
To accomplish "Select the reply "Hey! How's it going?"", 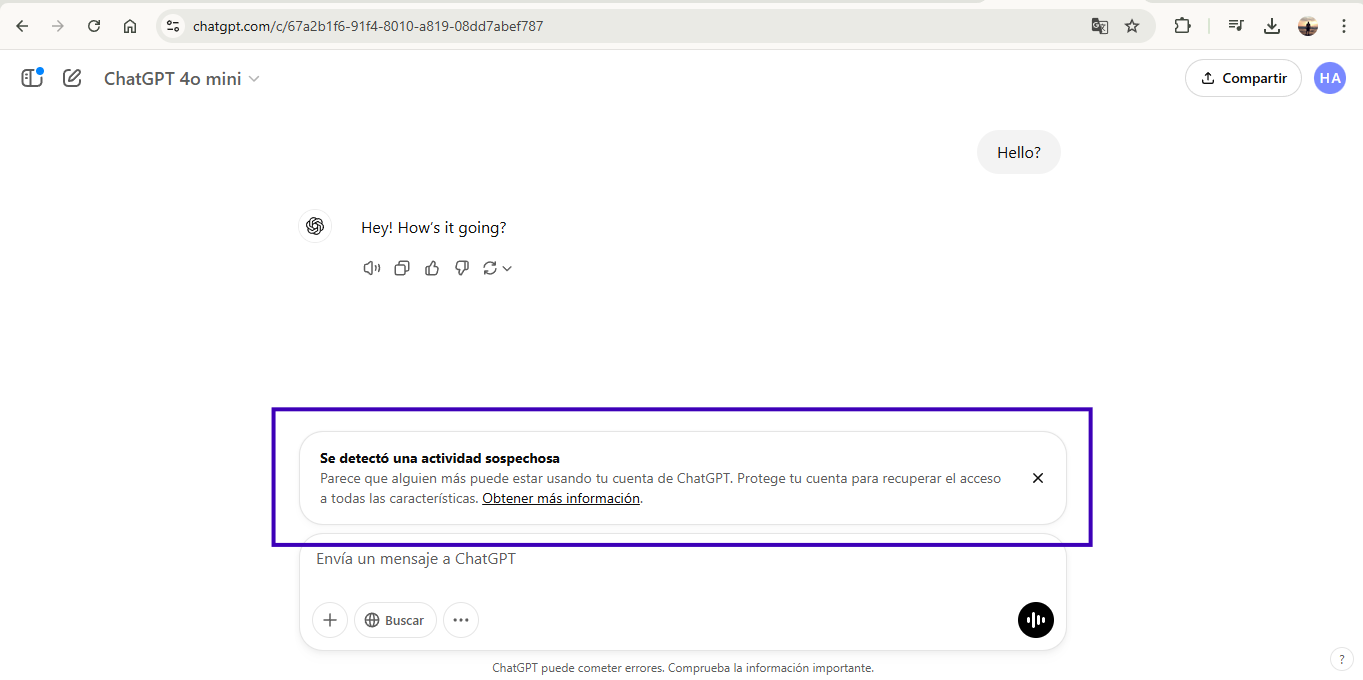I will point(434,228).
